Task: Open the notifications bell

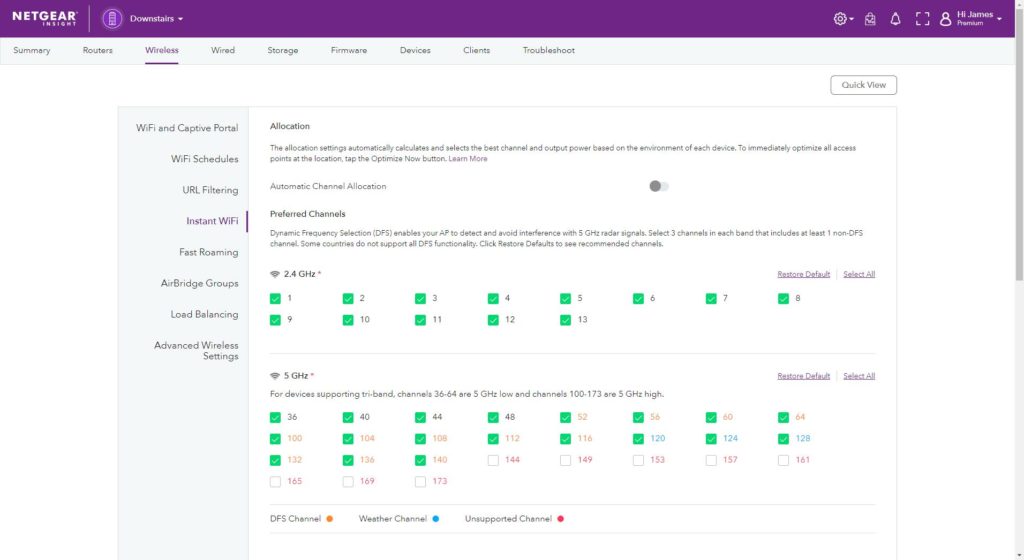Action: coord(896,19)
